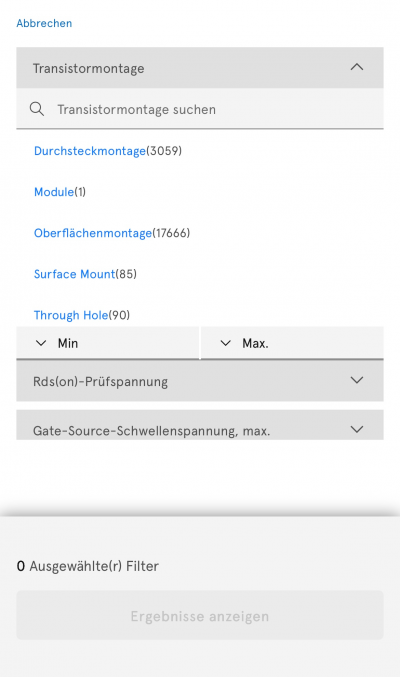
Task: Pick the Surface Mount filter option
Action: (74, 274)
